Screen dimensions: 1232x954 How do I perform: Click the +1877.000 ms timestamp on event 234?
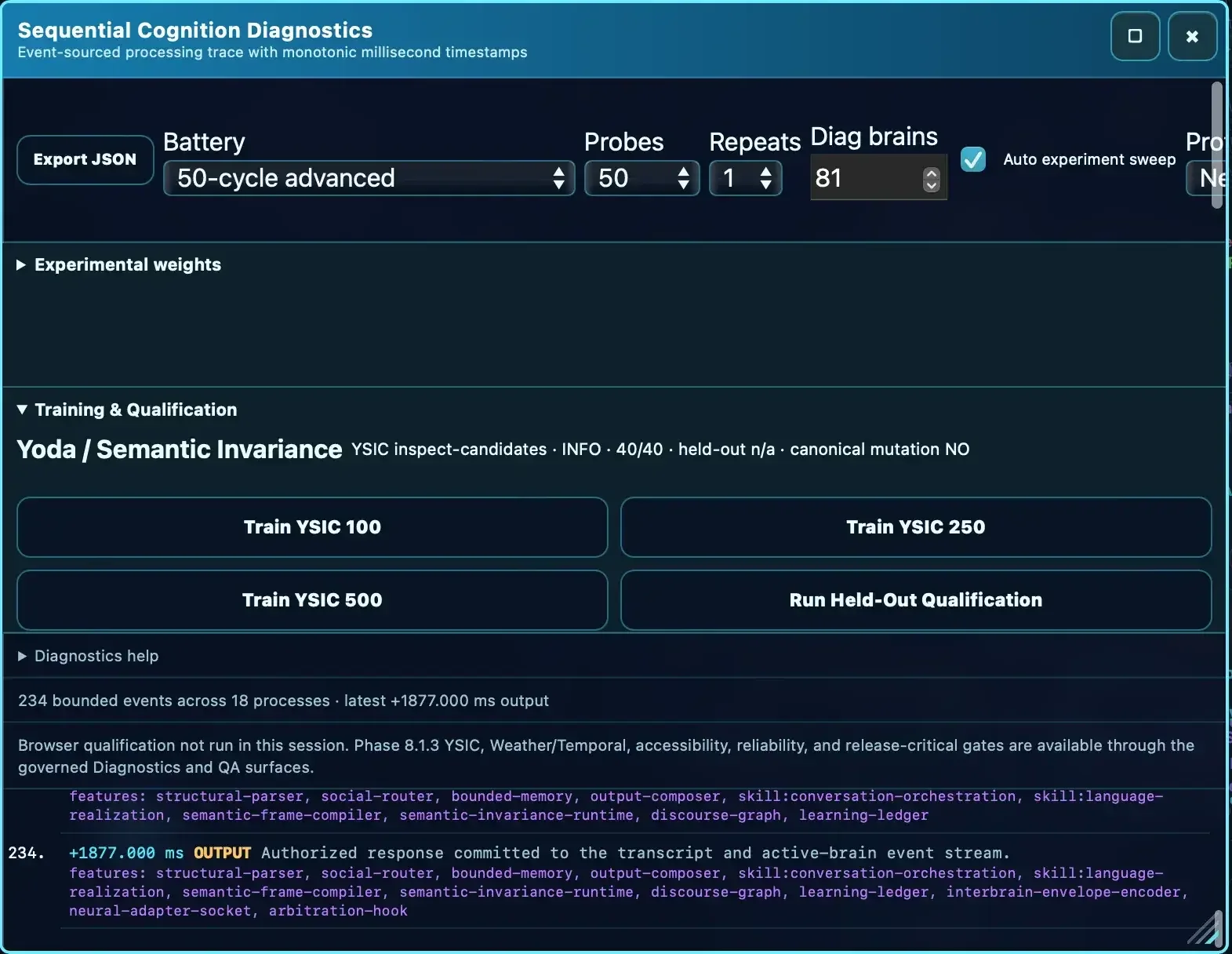coord(126,853)
